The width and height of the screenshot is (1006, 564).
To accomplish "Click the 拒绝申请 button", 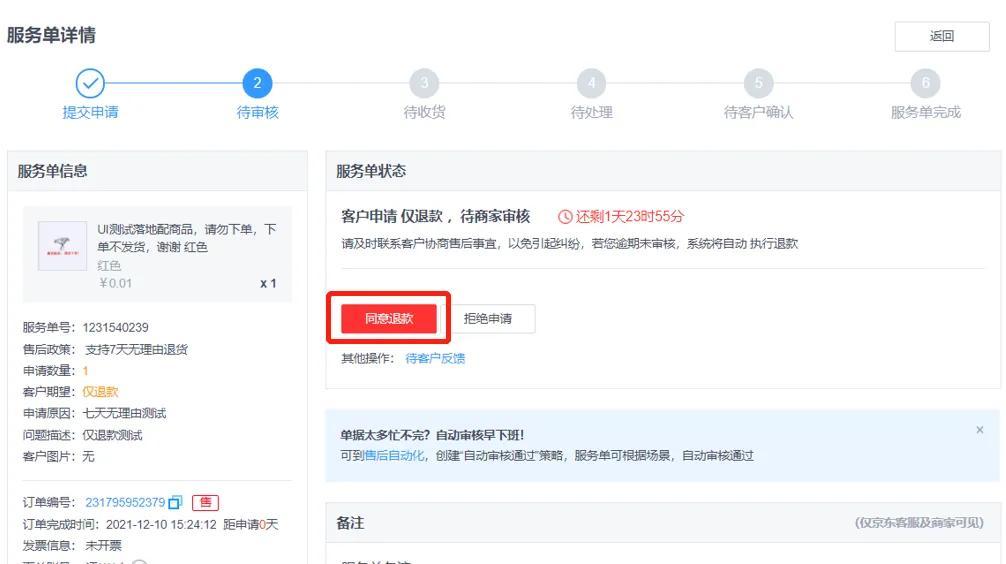I will tap(488, 318).
